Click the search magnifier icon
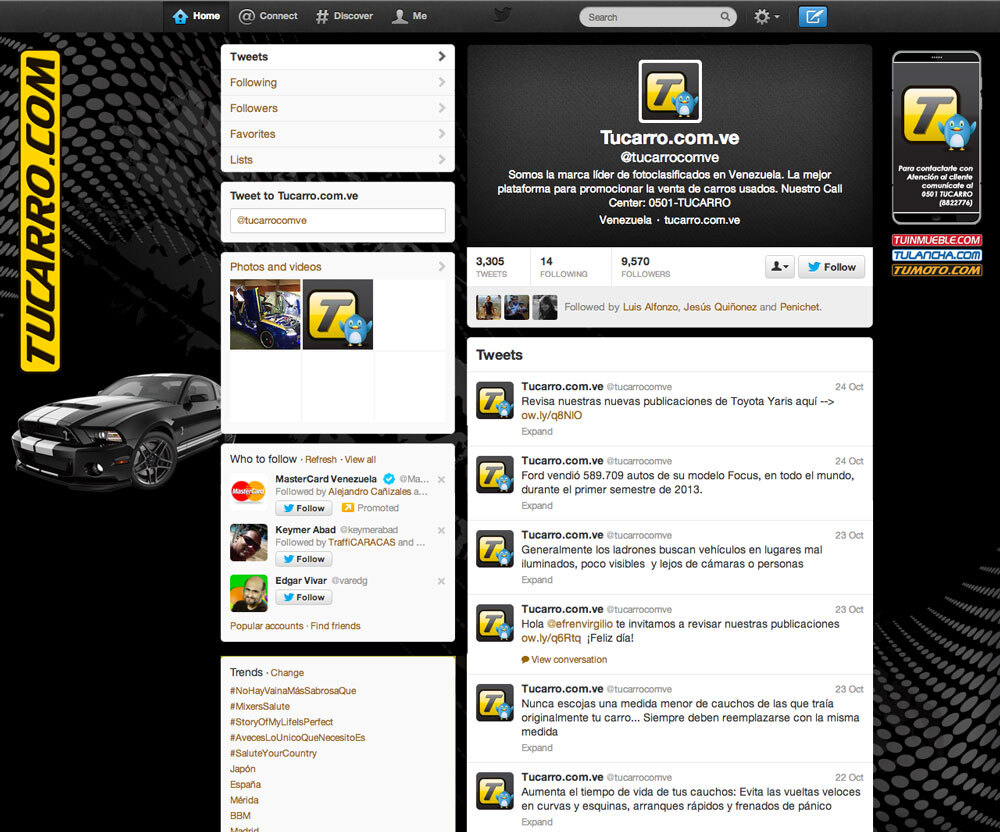Screen dimensions: 1000x832 tap(725, 17)
